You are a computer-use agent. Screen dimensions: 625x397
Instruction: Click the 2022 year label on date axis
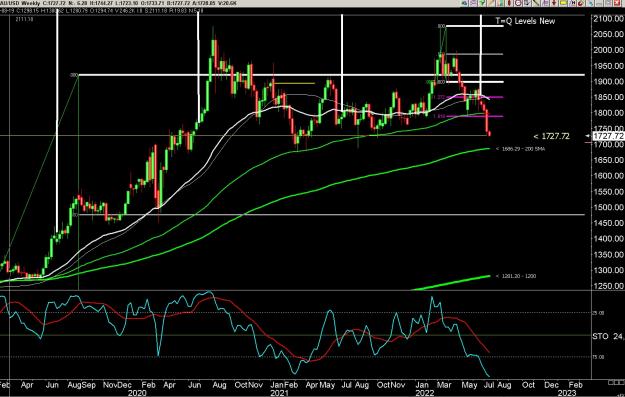425,393
